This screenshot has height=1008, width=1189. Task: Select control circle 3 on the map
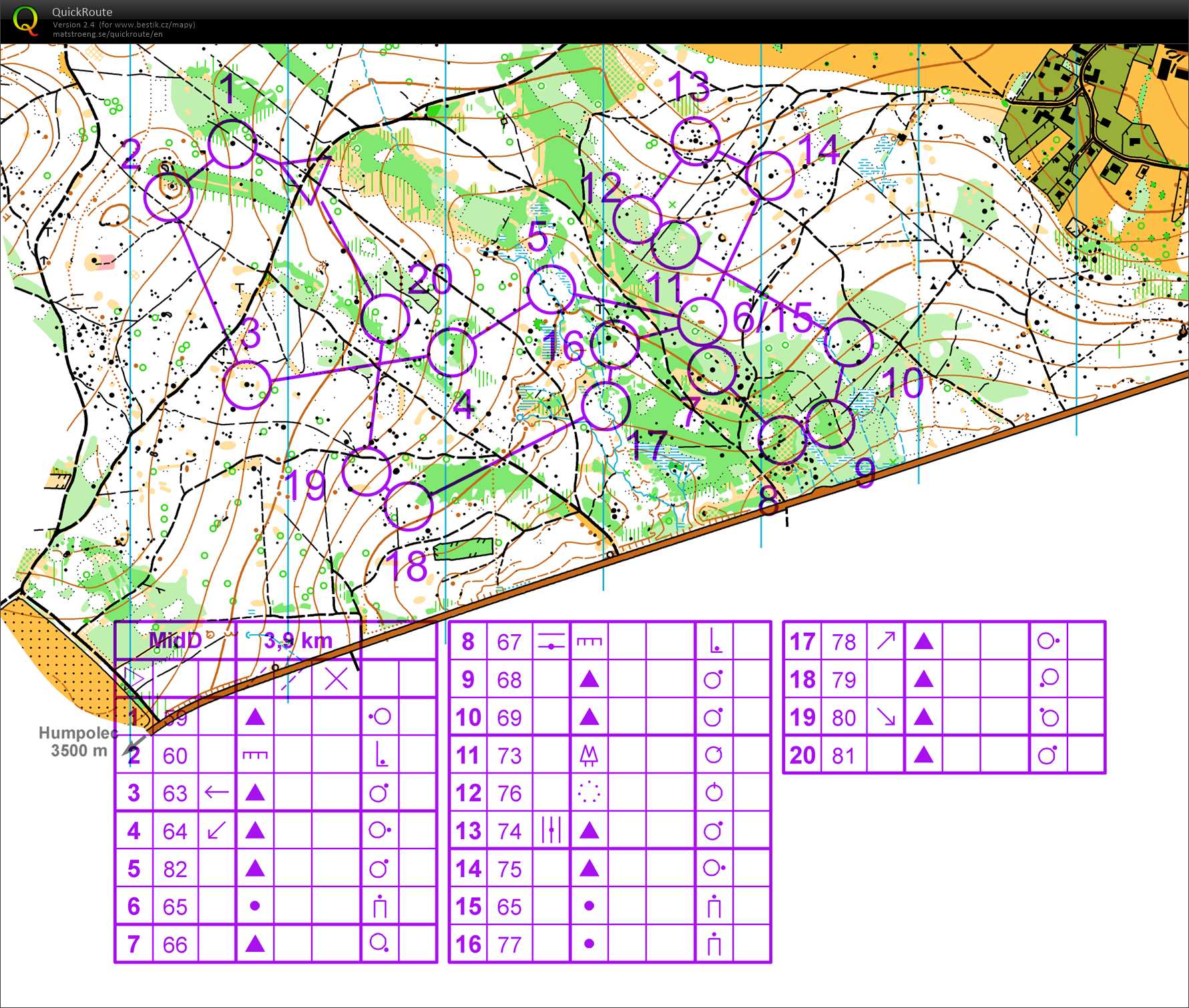click(246, 385)
